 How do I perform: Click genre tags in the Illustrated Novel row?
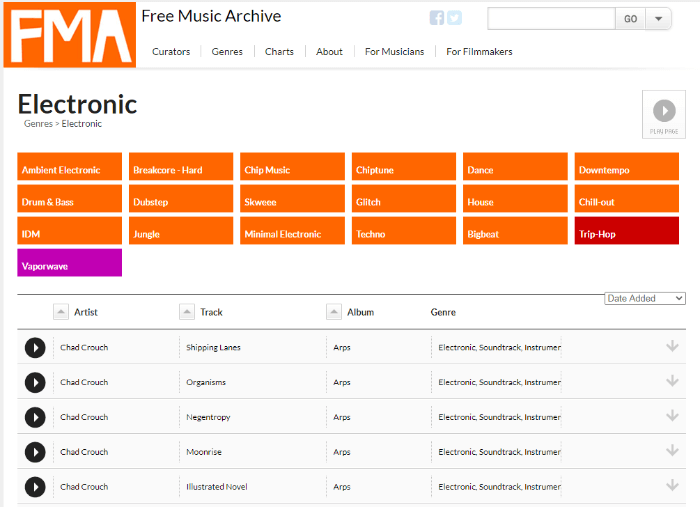(x=499, y=487)
